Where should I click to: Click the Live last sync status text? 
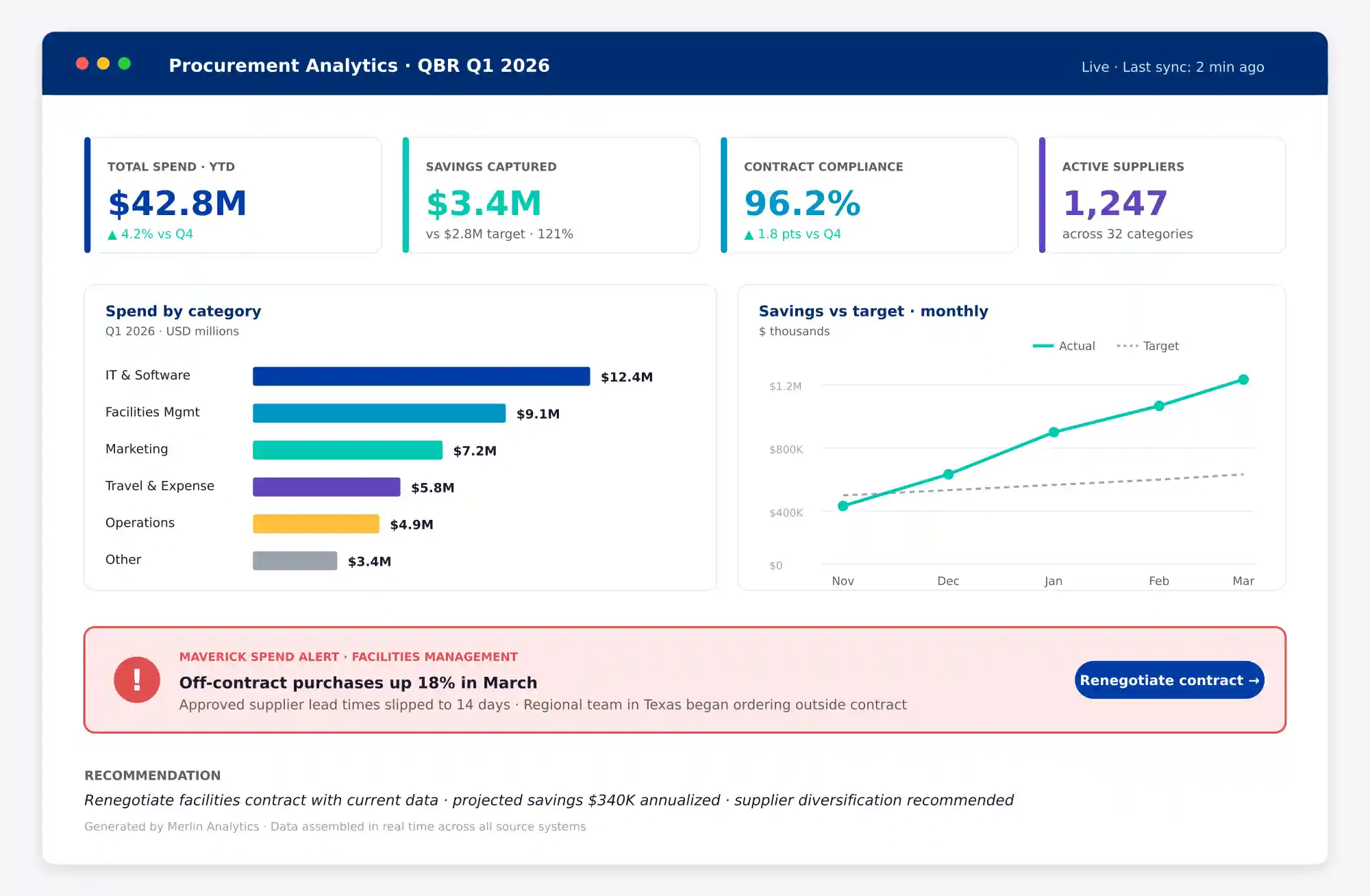pos(1172,67)
